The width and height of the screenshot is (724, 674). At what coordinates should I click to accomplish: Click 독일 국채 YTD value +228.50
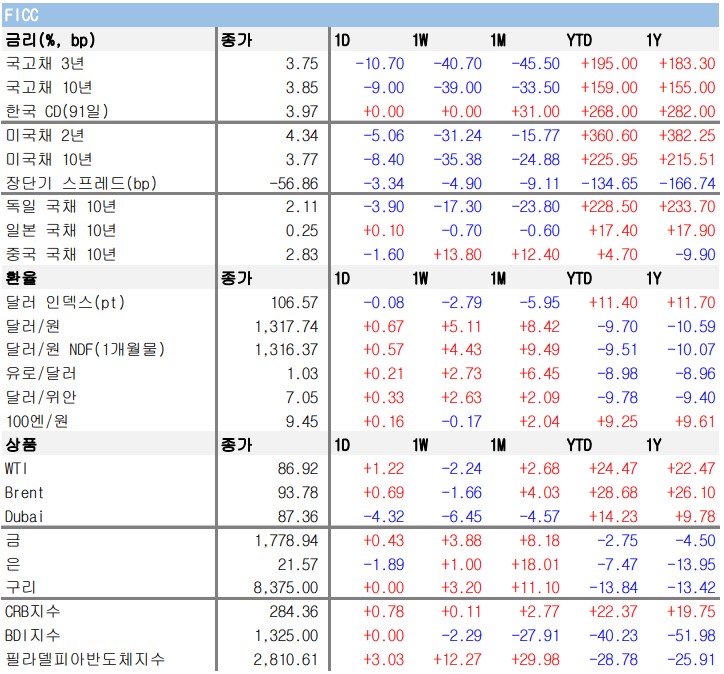coord(609,207)
